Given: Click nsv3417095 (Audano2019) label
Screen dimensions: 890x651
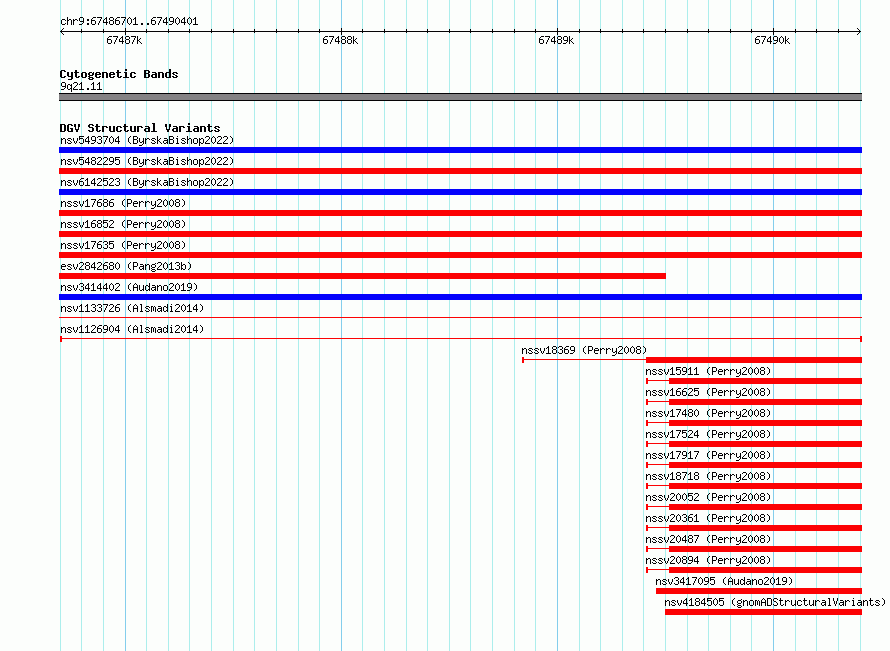Looking at the screenshot, I should pyautogui.click(x=724, y=581).
